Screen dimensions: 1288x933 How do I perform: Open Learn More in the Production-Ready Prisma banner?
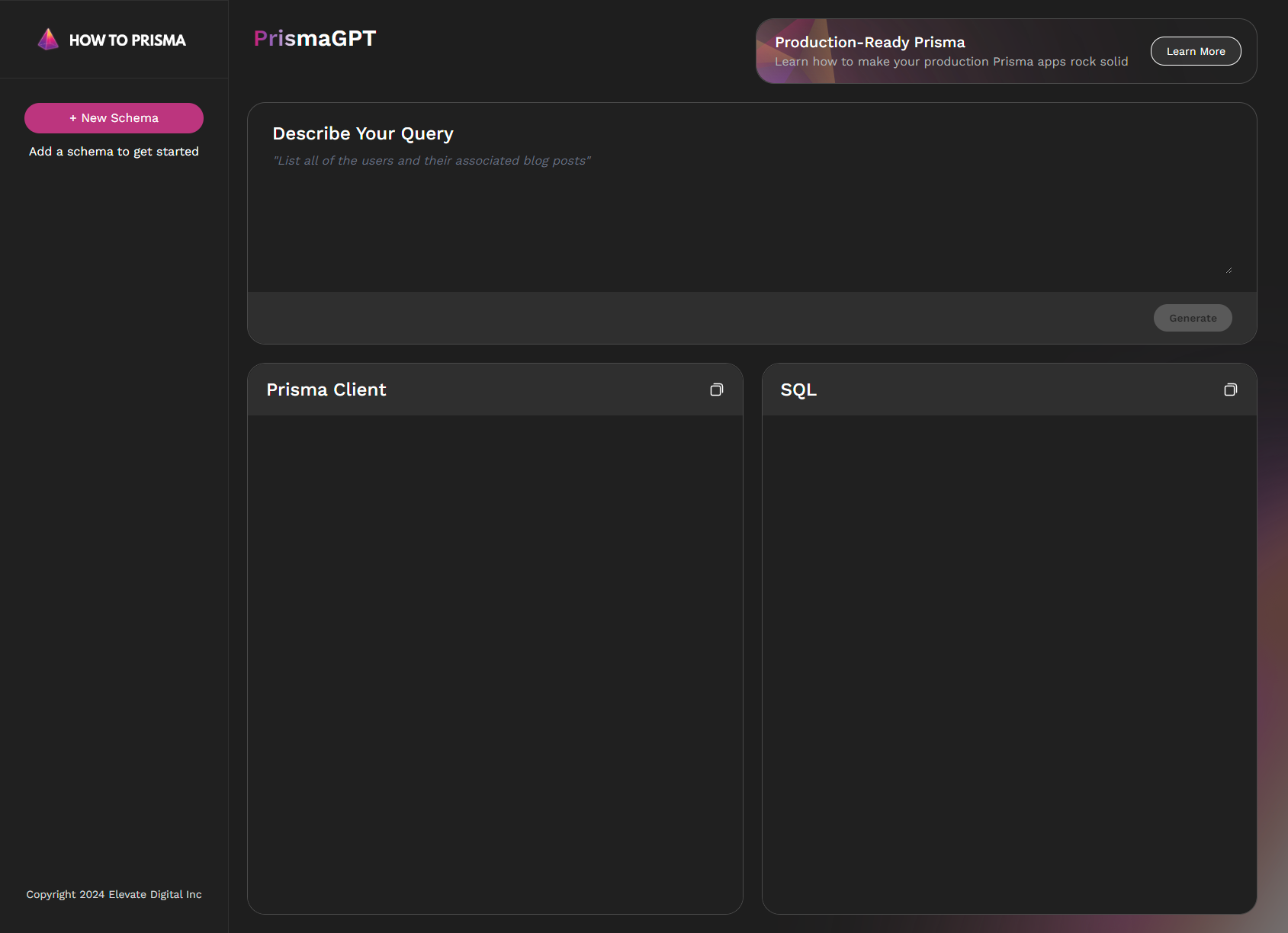click(x=1196, y=51)
